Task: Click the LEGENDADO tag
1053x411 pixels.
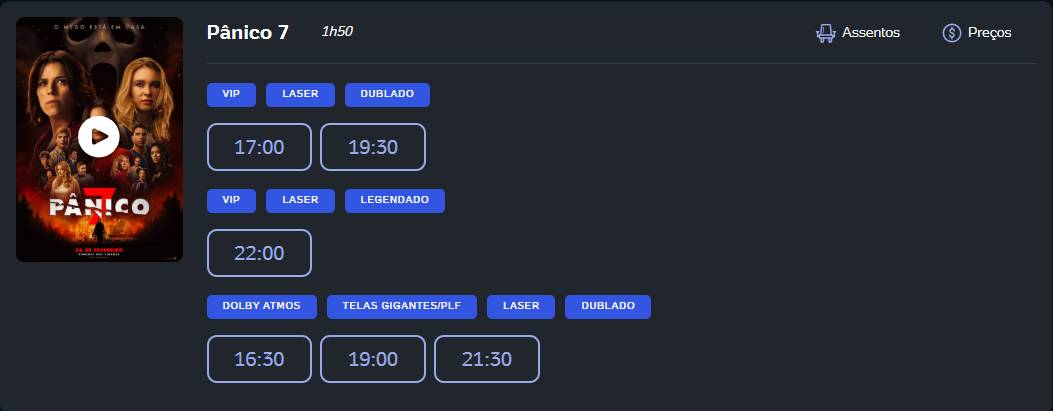Action: (394, 200)
